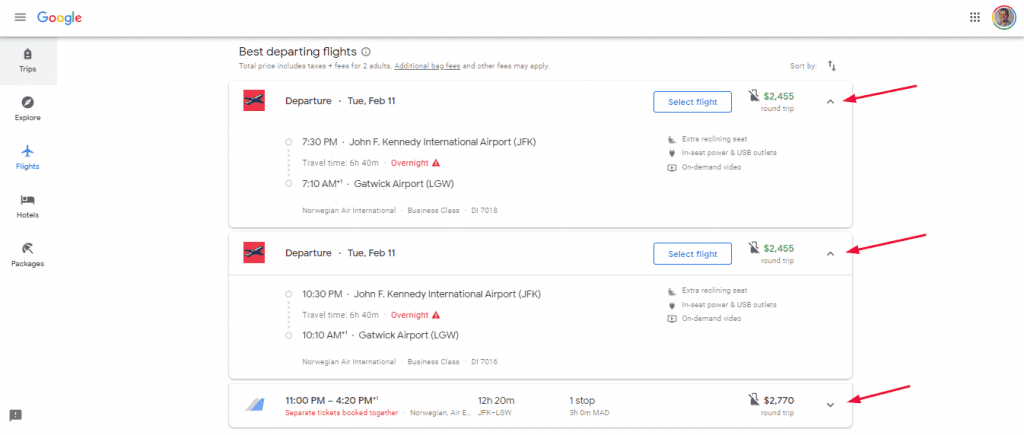
Task: Collapse the 7:30 PM flight details
Action: click(830, 102)
